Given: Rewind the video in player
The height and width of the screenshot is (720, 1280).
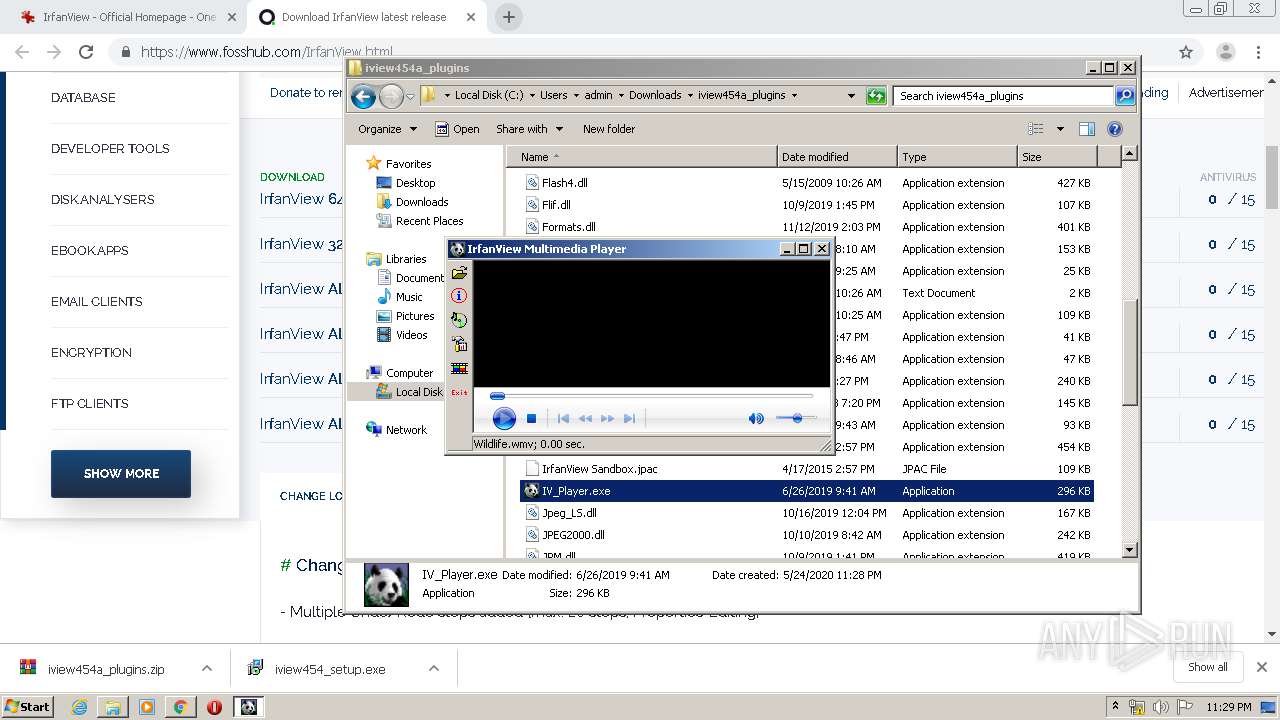Looking at the screenshot, I should point(585,418).
